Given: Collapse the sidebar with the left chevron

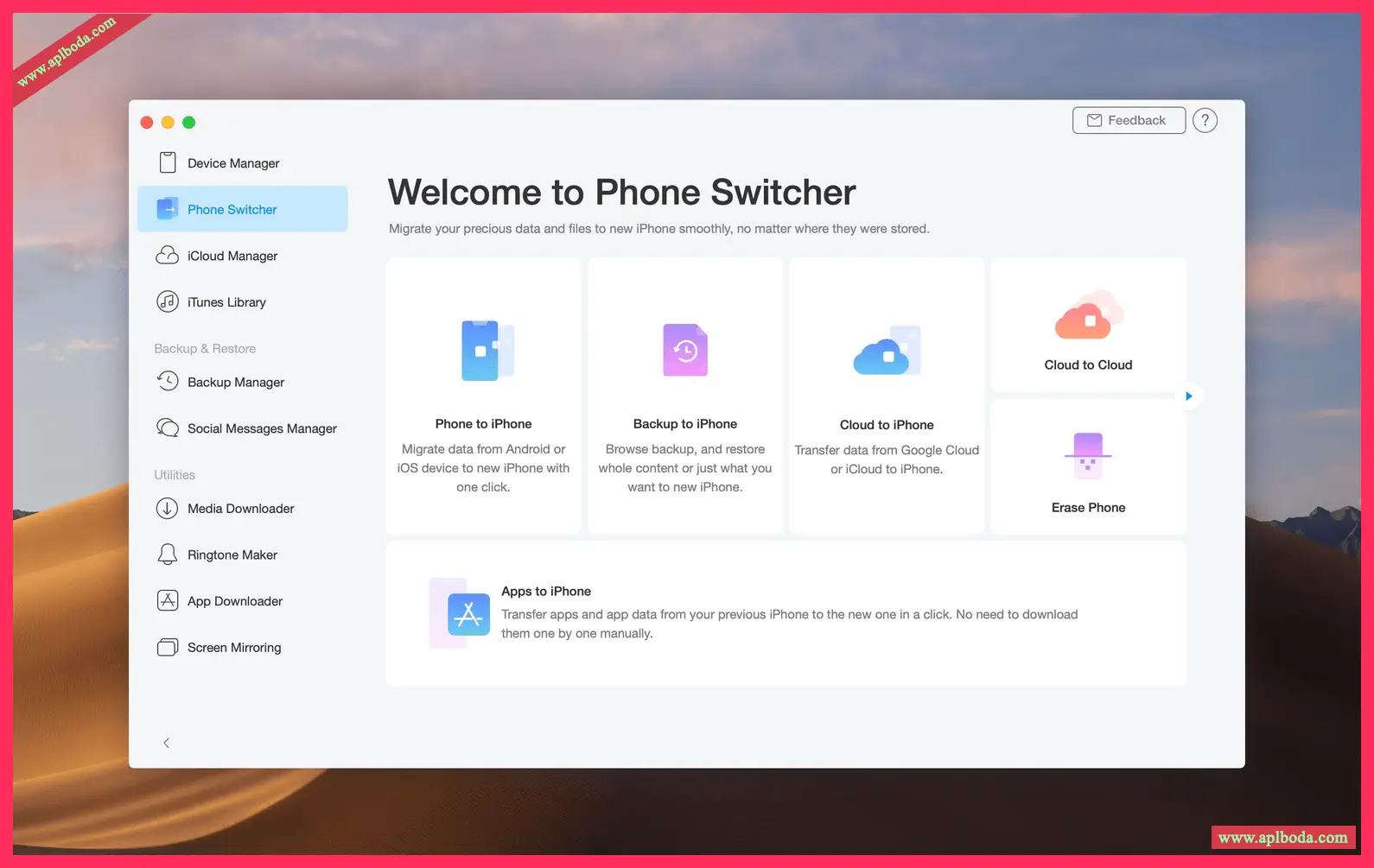Looking at the screenshot, I should click(x=166, y=743).
